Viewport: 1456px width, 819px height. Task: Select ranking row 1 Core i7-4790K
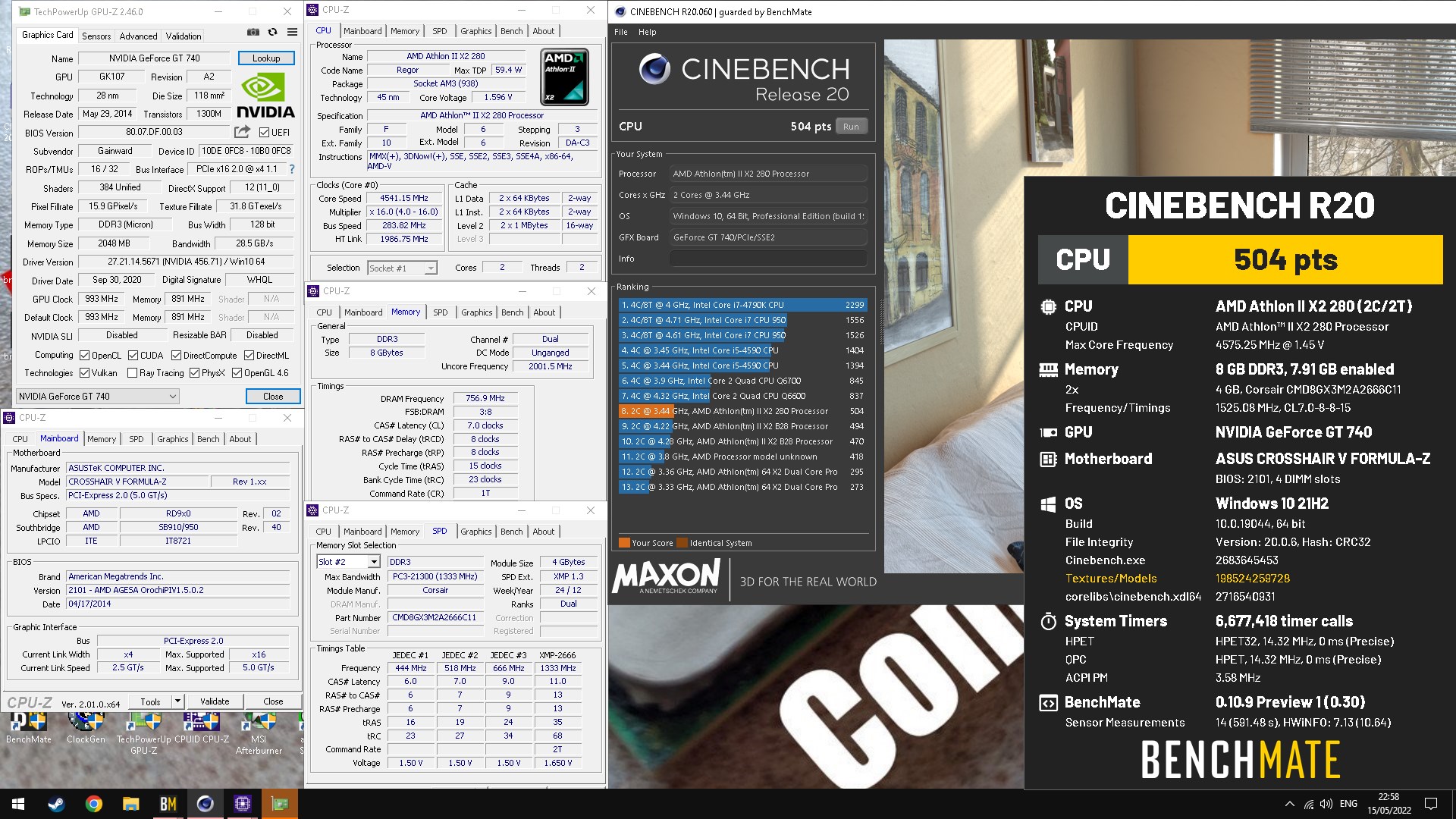click(x=742, y=305)
